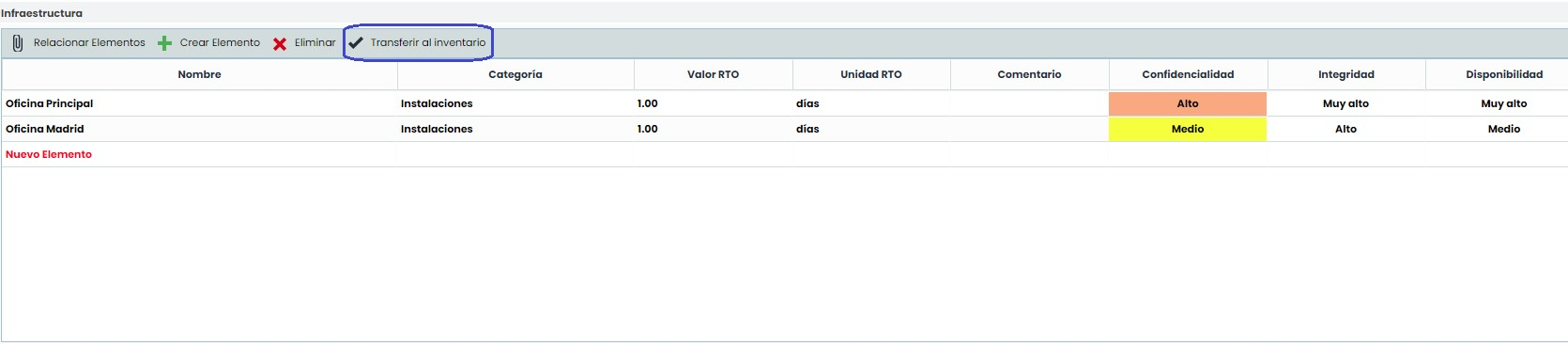Click the Unidad RTO column header

[x=871, y=74]
